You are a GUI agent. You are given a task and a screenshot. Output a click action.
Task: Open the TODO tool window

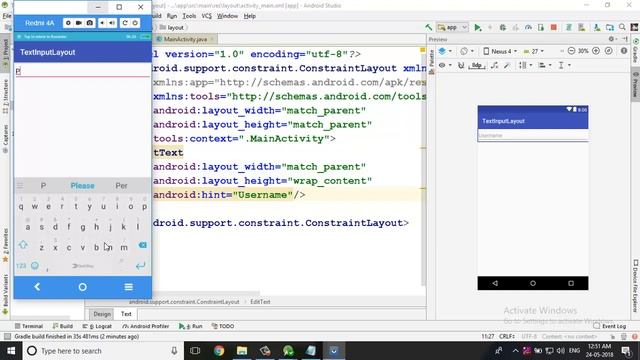coord(223,326)
